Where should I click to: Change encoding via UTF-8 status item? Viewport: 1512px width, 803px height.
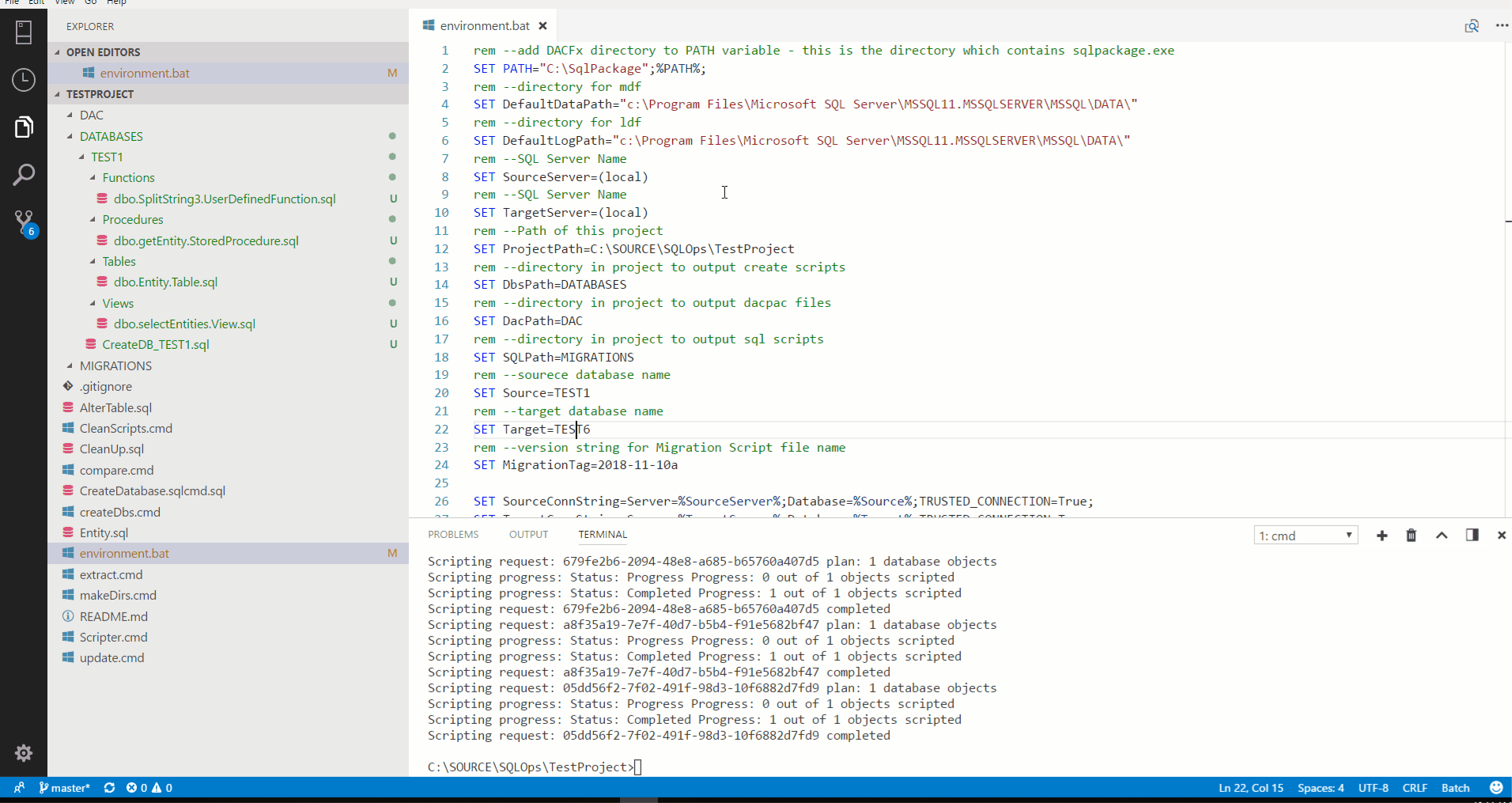pos(1374,788)
